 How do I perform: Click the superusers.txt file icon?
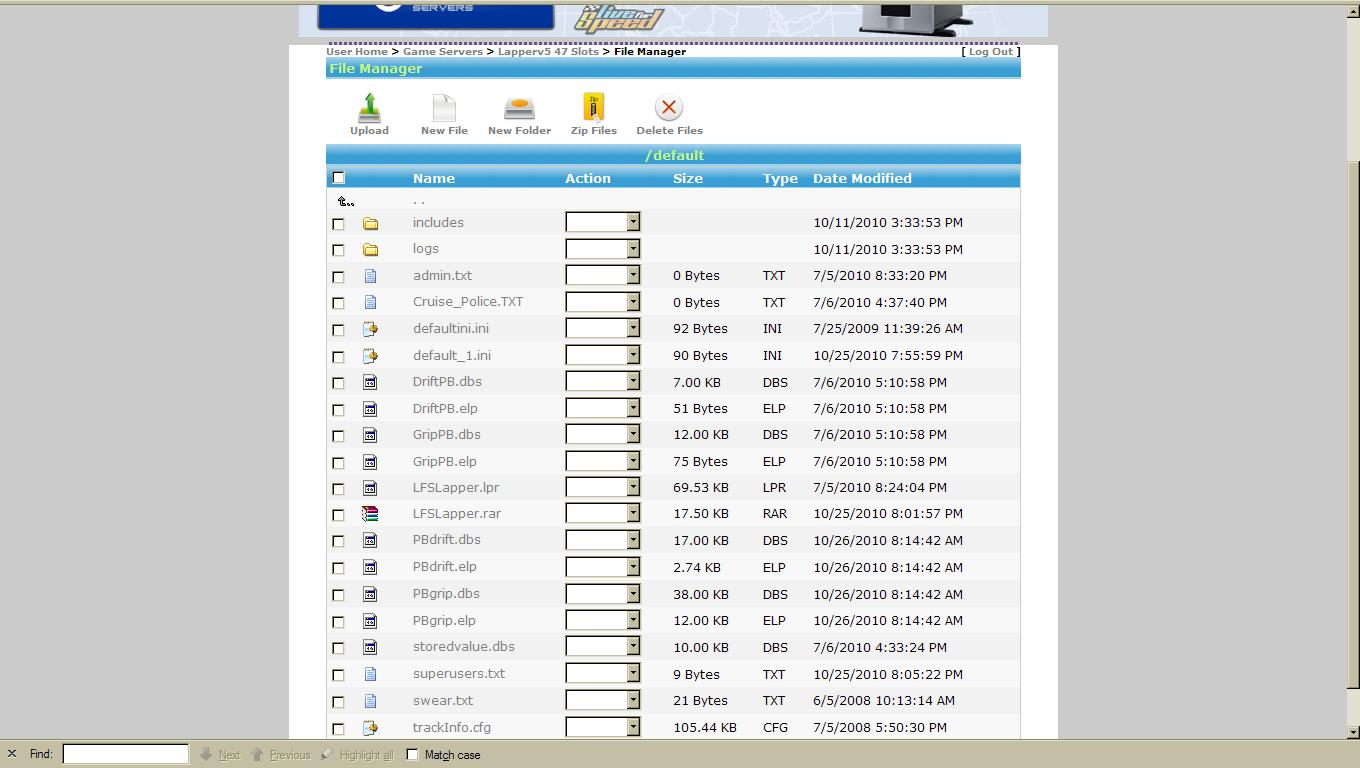pos(370,674)
